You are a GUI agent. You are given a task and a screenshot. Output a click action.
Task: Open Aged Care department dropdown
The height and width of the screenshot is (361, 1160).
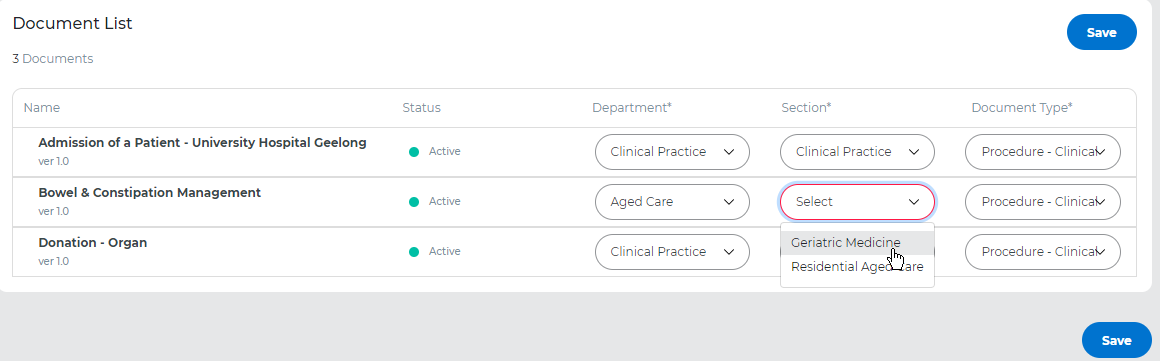tap(672, 202)
